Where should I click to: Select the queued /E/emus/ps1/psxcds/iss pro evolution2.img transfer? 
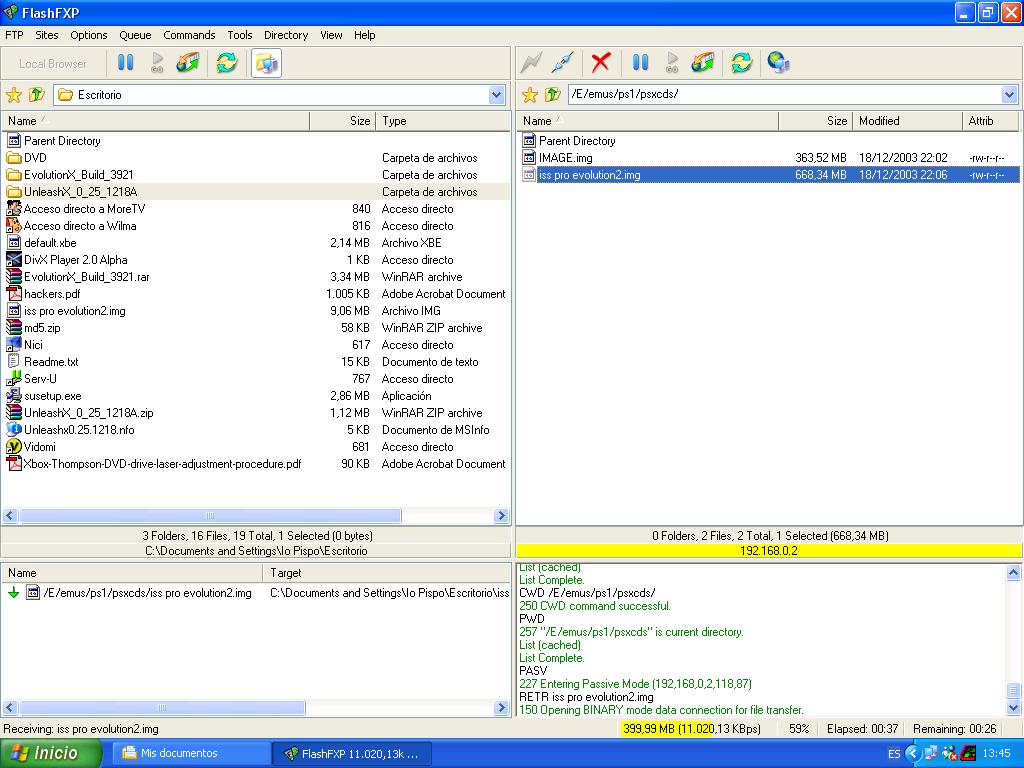tap(148, 592)
